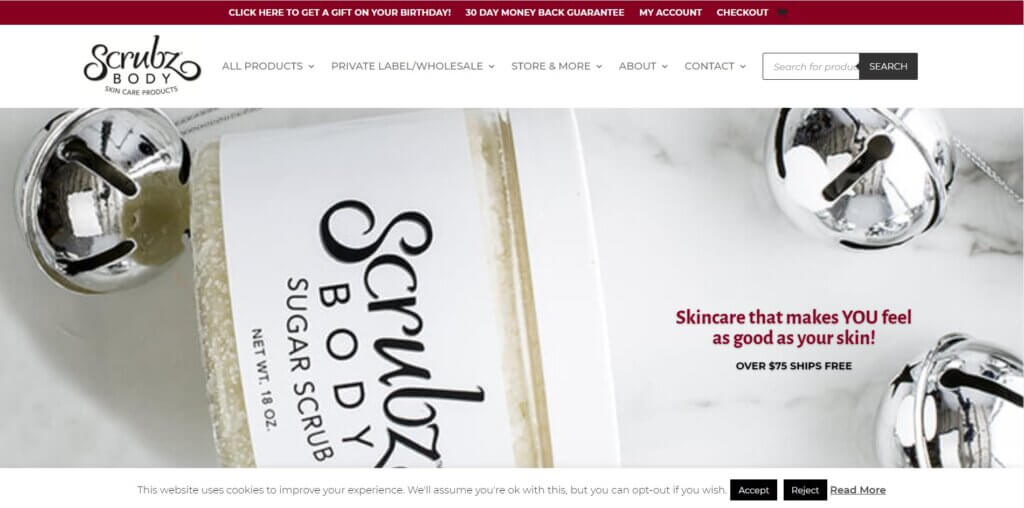This screenshot has height=508, width=1024.
Task: Expand the Private Label/Wholesale chevron
Action: tap(492, 67)
